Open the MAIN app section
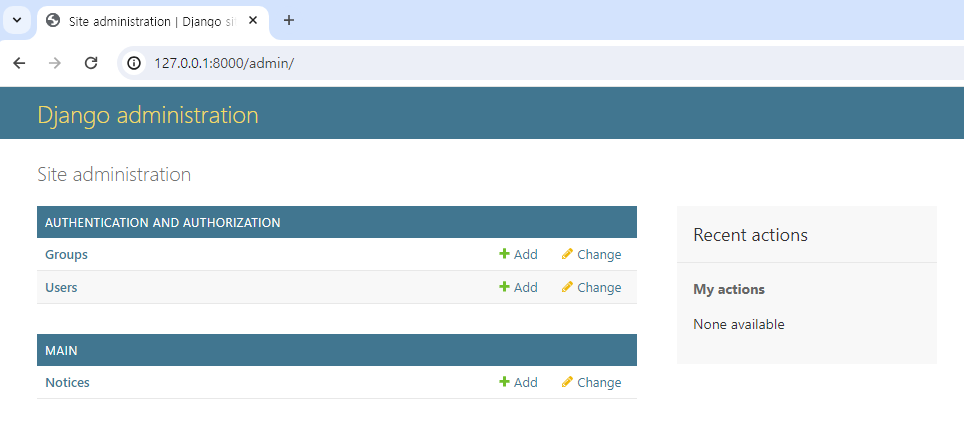This screenshot has width=964, height=429. point(61,350)
